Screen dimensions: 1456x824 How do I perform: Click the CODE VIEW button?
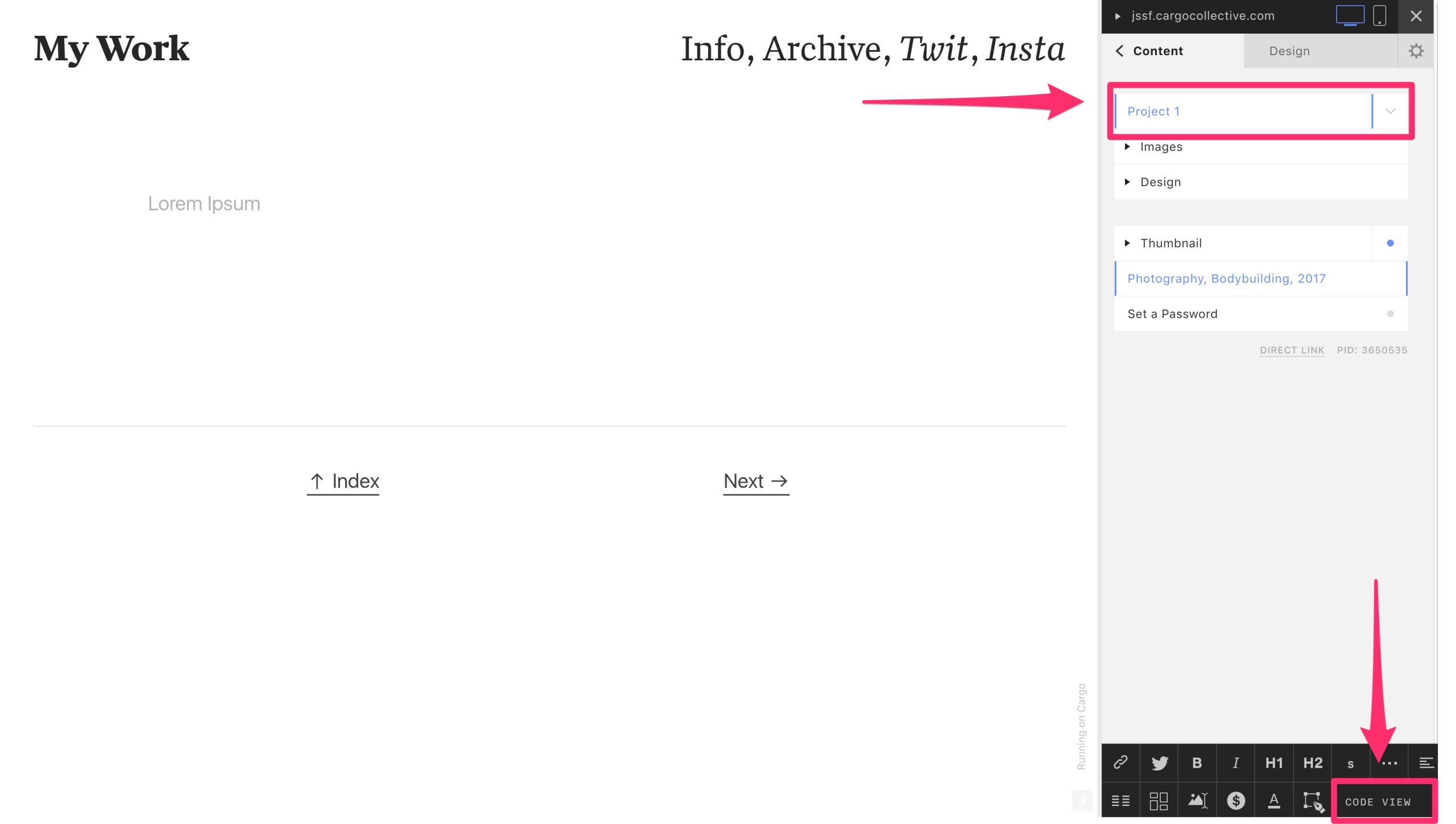tap(1378, 802)
